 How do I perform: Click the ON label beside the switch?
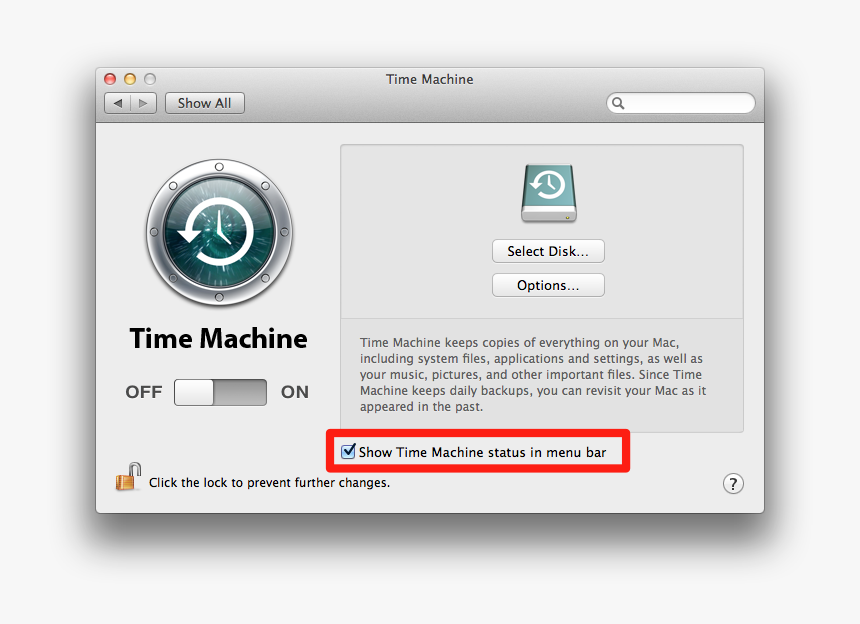click(295, 392)
